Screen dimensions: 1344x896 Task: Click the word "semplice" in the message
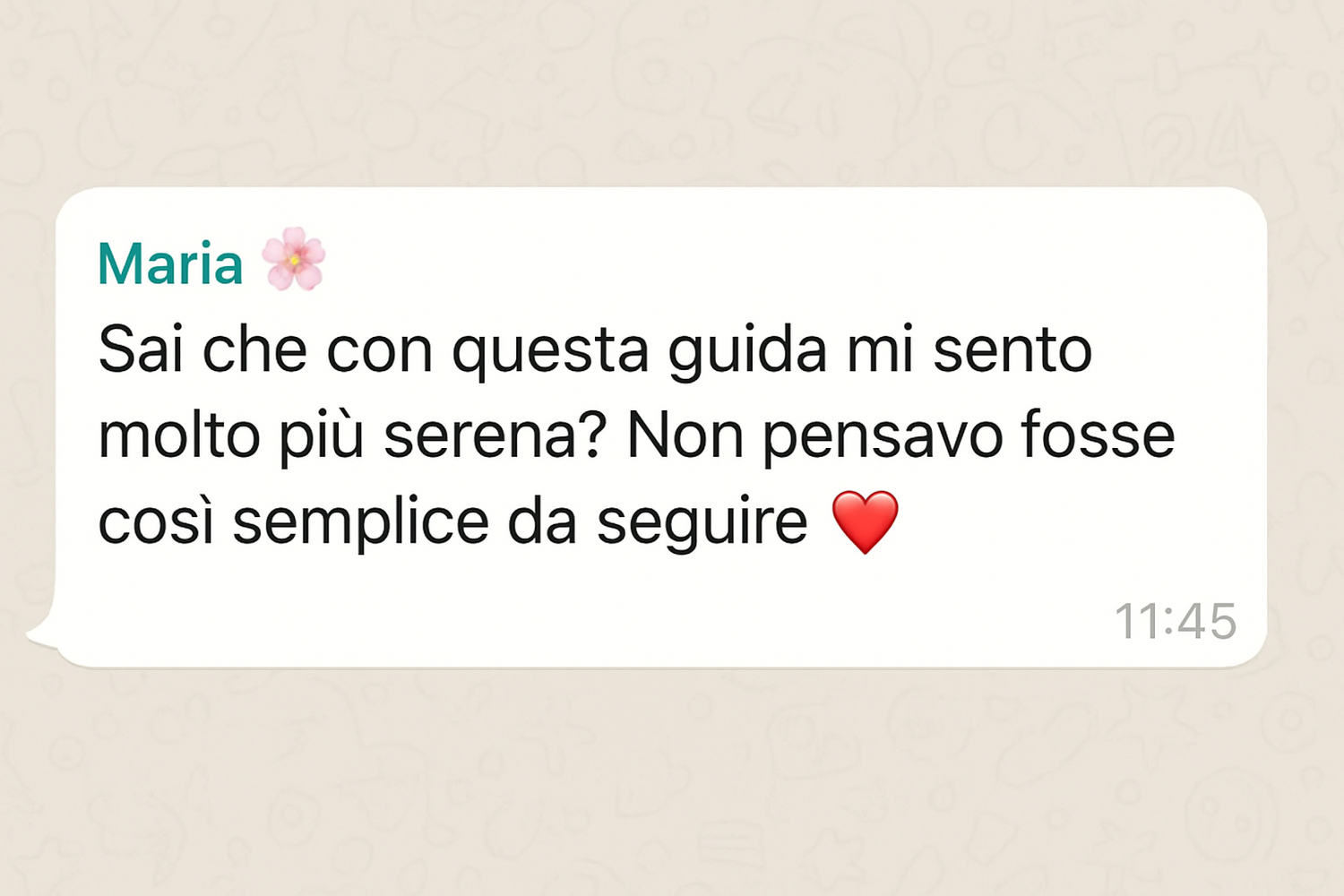pos(360,523)
